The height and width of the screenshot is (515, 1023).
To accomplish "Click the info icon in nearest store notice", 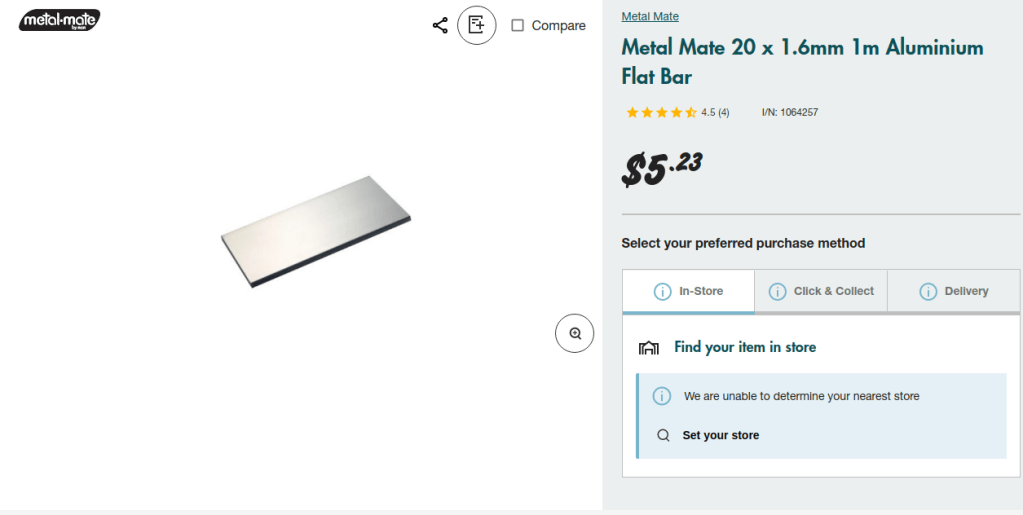I will tap(662, 396).
